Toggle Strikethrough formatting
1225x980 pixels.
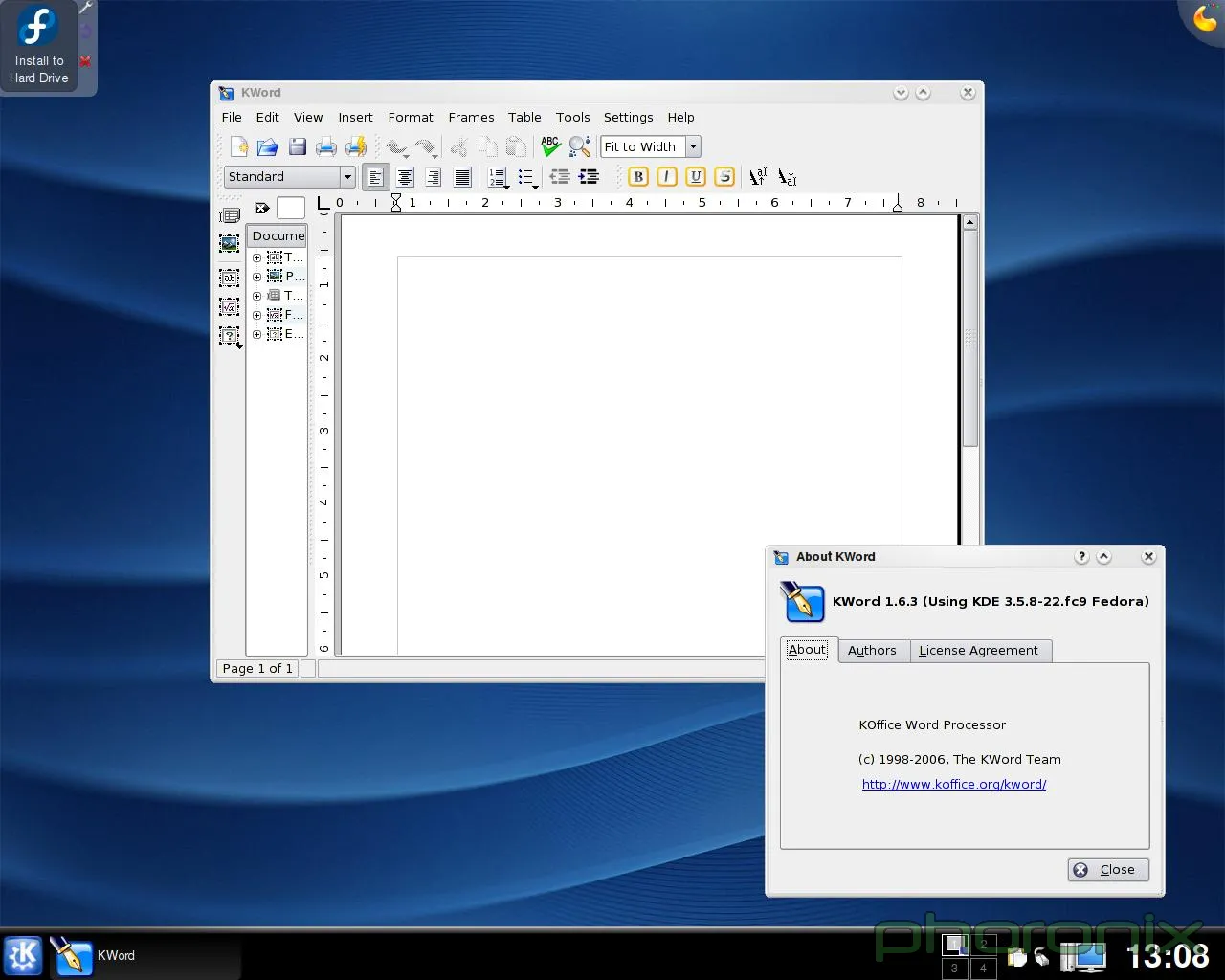pos(724,177)
